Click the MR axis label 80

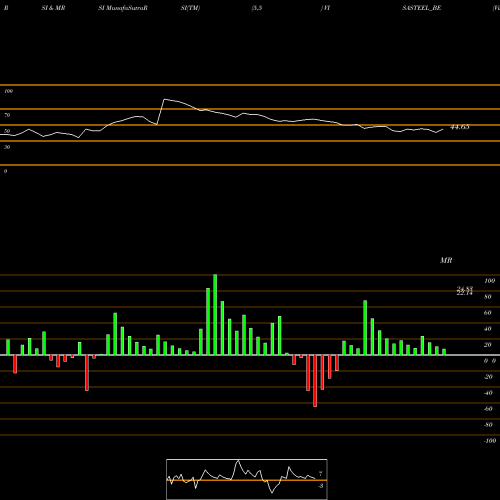[488, 297]
